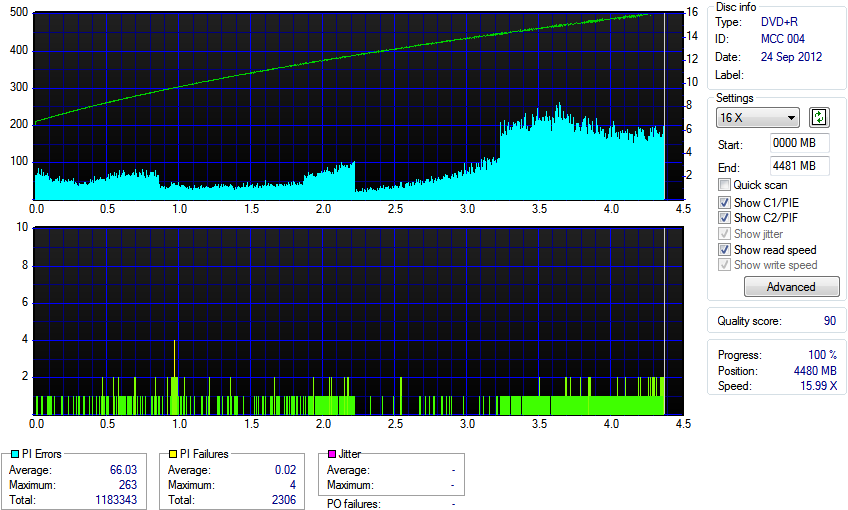Click PI Errors total value 1183343
Viewport: 848px width, 510px height.
pyautogui.click(x=116, y=500)
